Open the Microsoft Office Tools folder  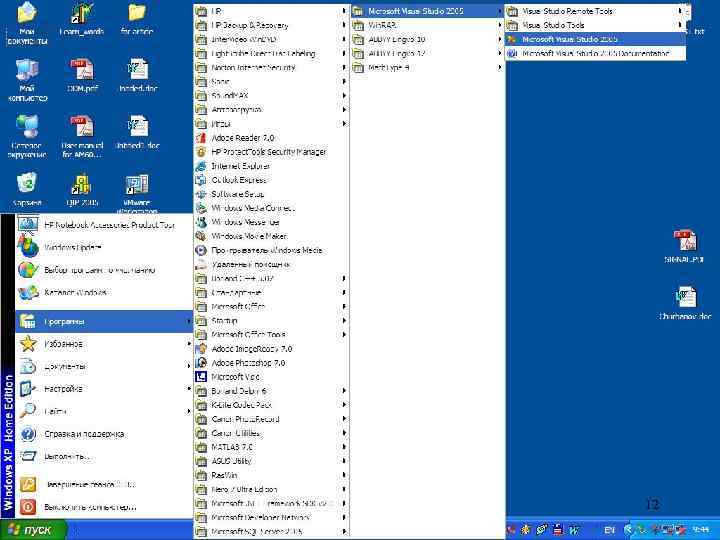(x=271, y=335)
